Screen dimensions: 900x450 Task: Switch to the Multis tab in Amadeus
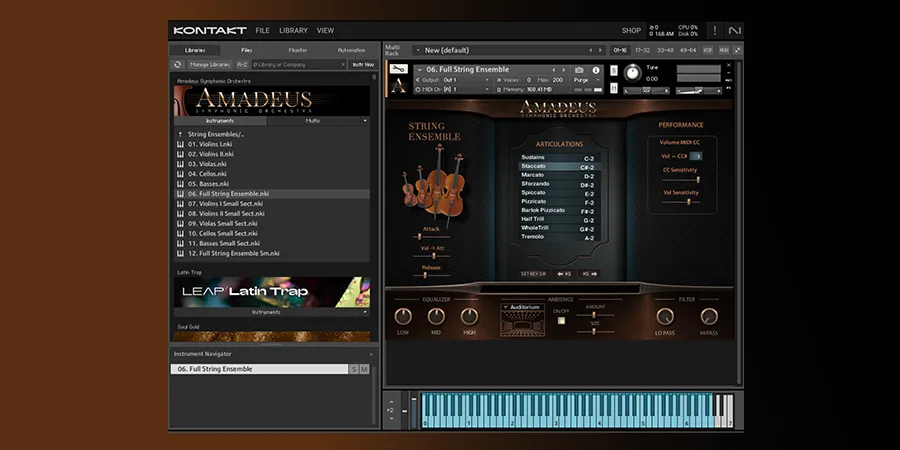pos(313,121)
